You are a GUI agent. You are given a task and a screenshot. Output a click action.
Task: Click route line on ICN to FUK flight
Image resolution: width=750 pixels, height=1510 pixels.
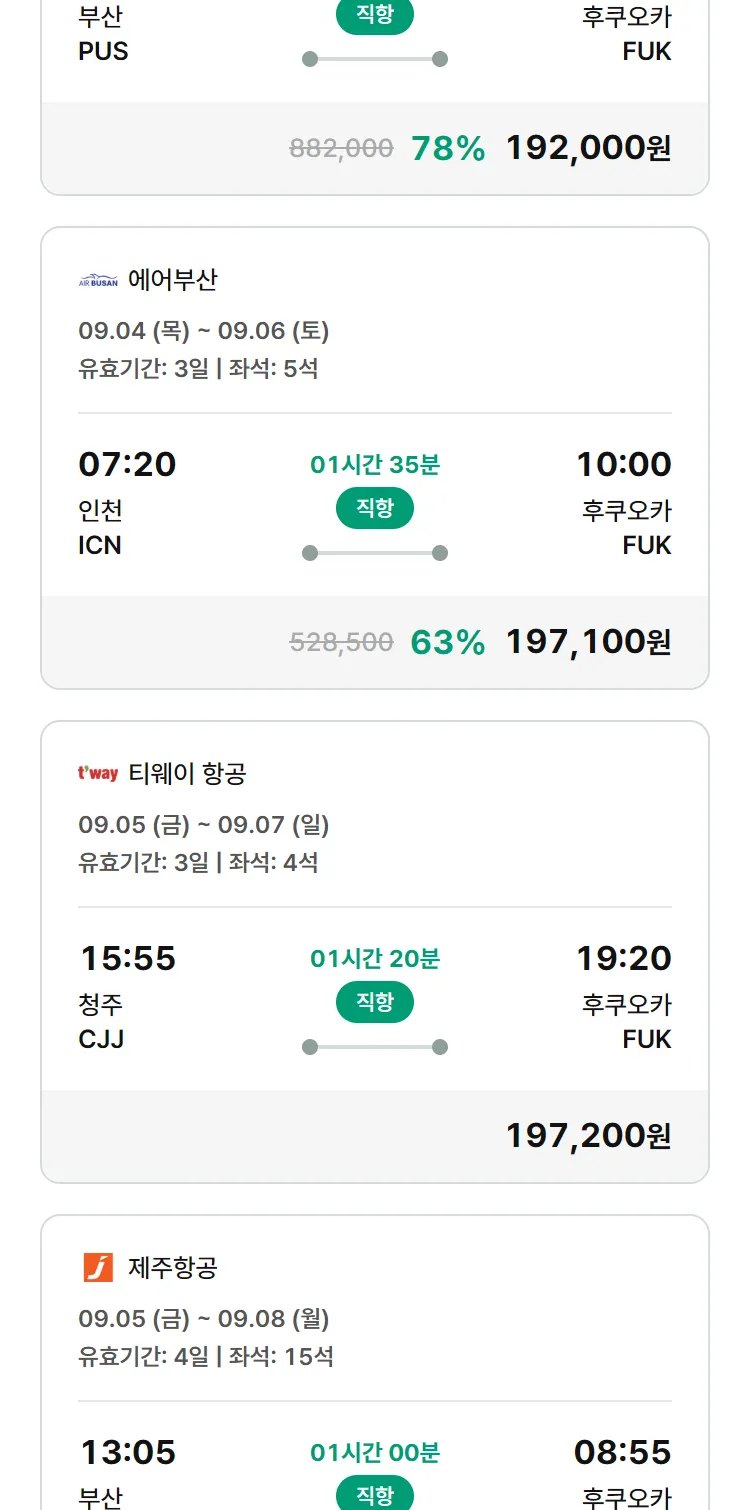(x=375, y=553)
